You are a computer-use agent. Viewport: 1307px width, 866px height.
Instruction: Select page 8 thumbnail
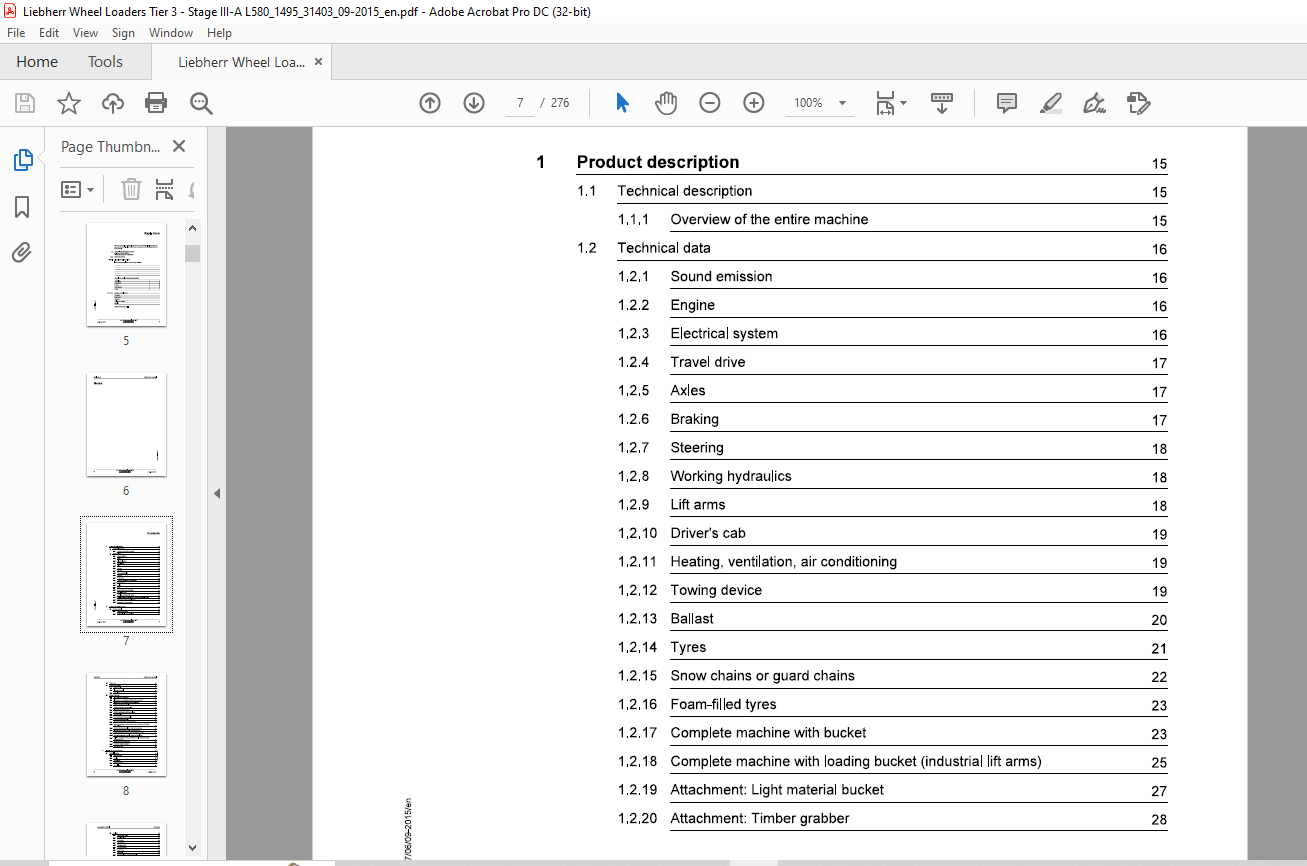(x=126, y=724)
